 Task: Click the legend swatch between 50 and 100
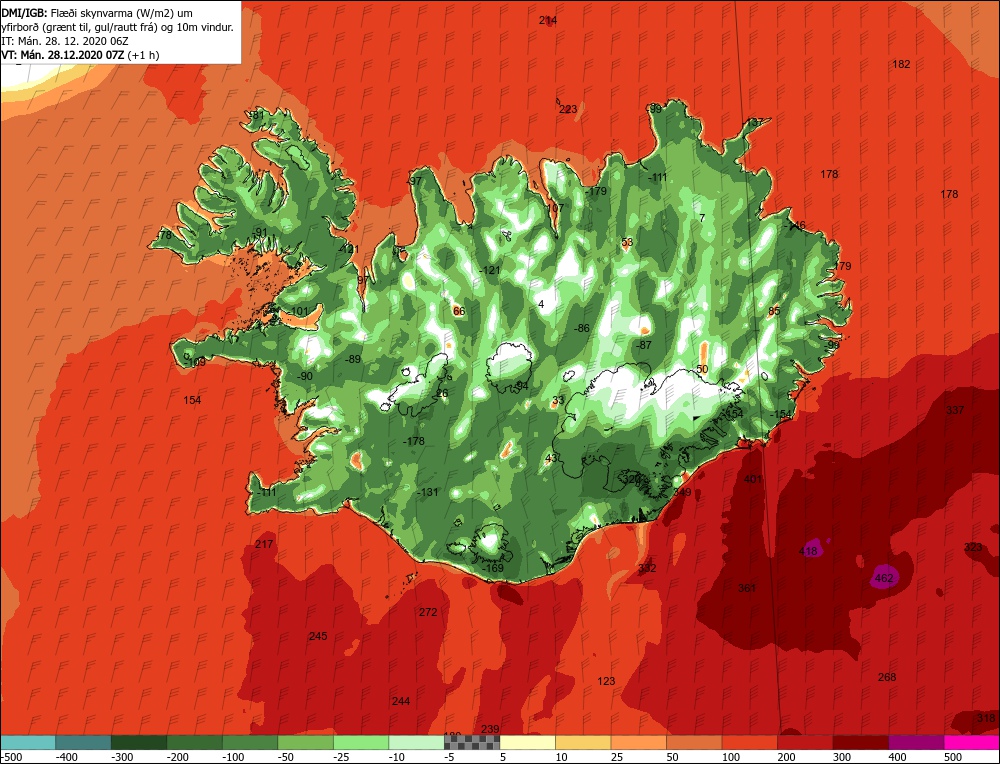tap(694, 742)
